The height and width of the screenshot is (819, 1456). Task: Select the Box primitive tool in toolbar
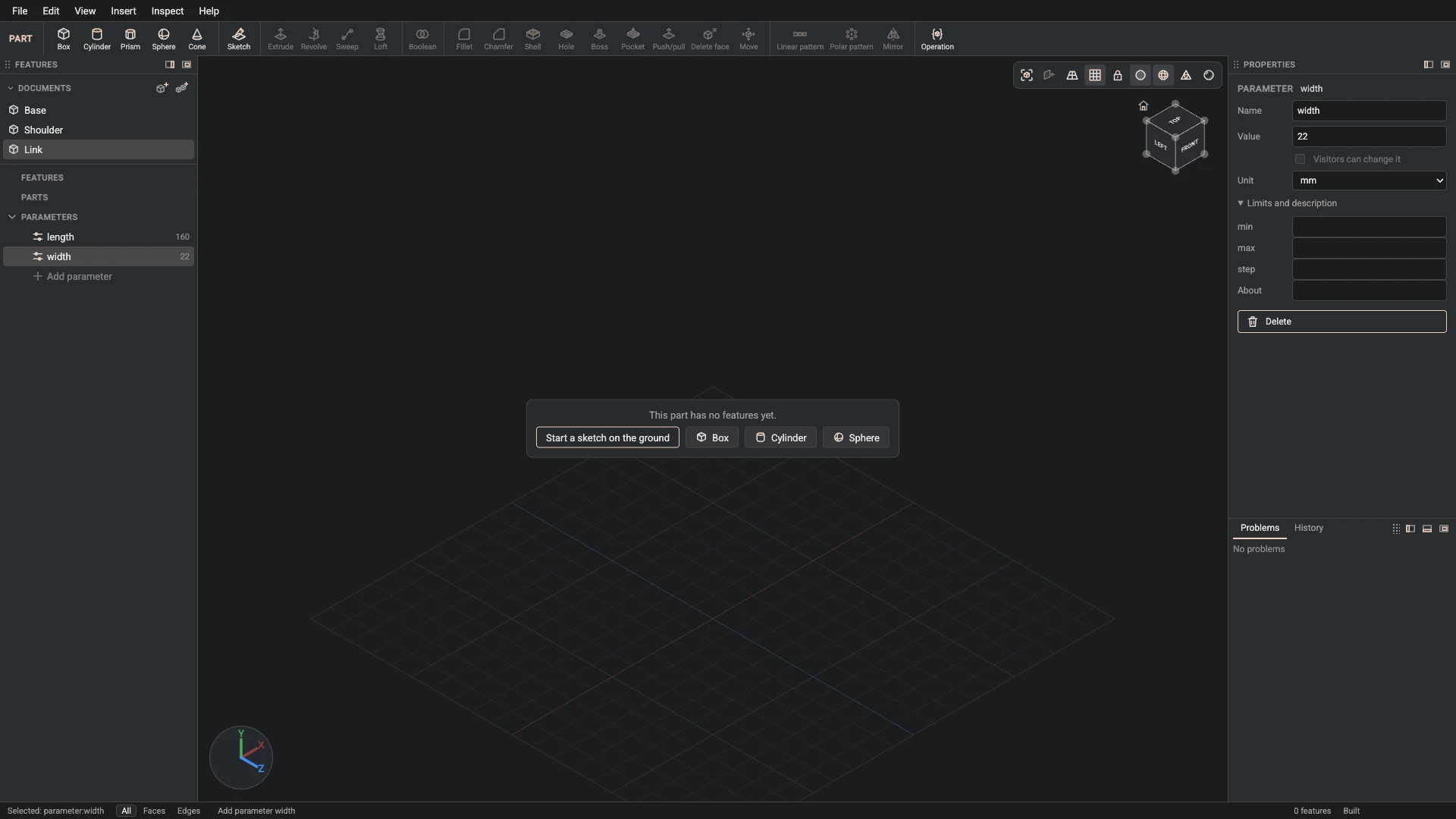click(x=64, y=39)
